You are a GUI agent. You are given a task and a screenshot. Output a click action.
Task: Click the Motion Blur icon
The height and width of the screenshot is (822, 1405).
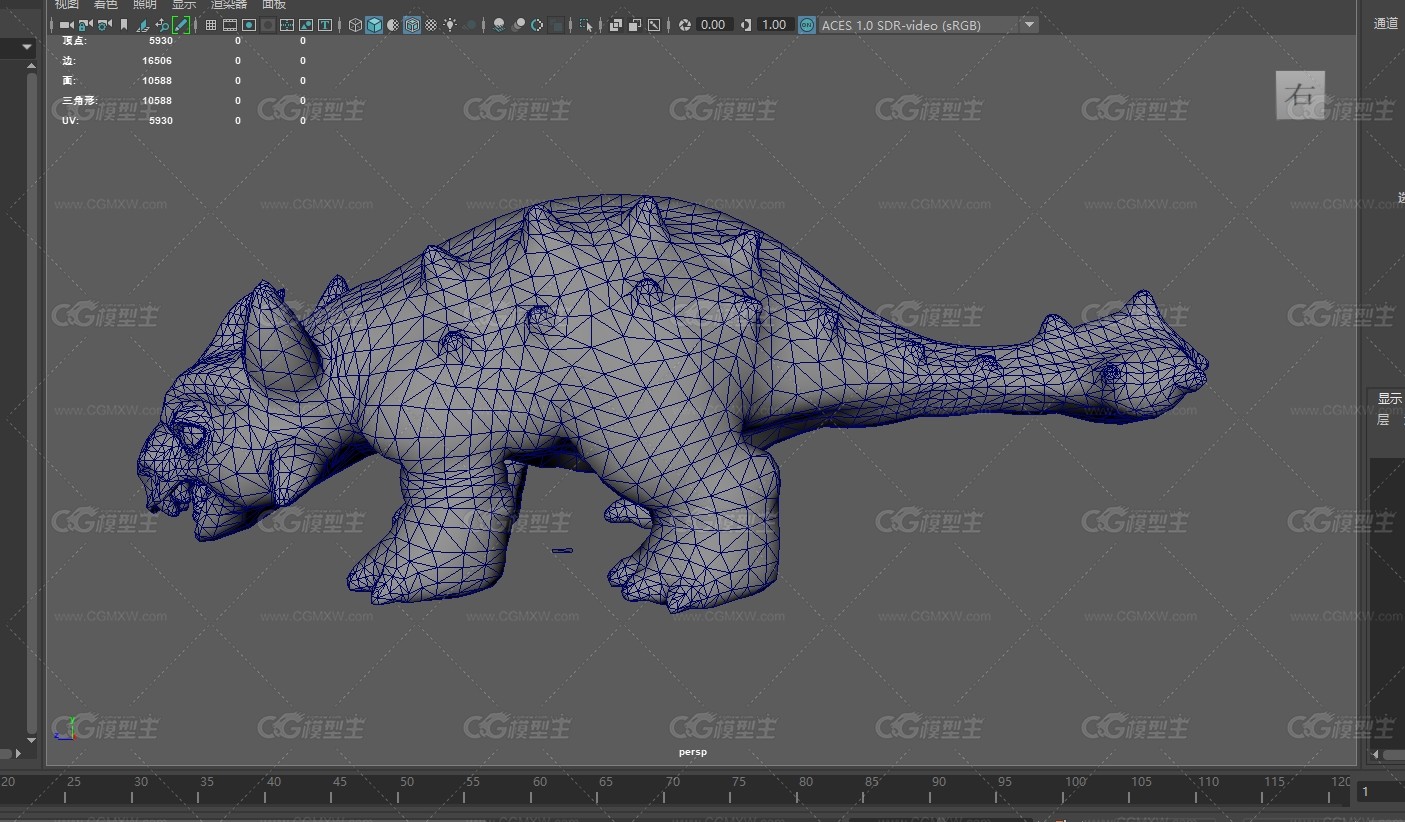pos(518,25)
